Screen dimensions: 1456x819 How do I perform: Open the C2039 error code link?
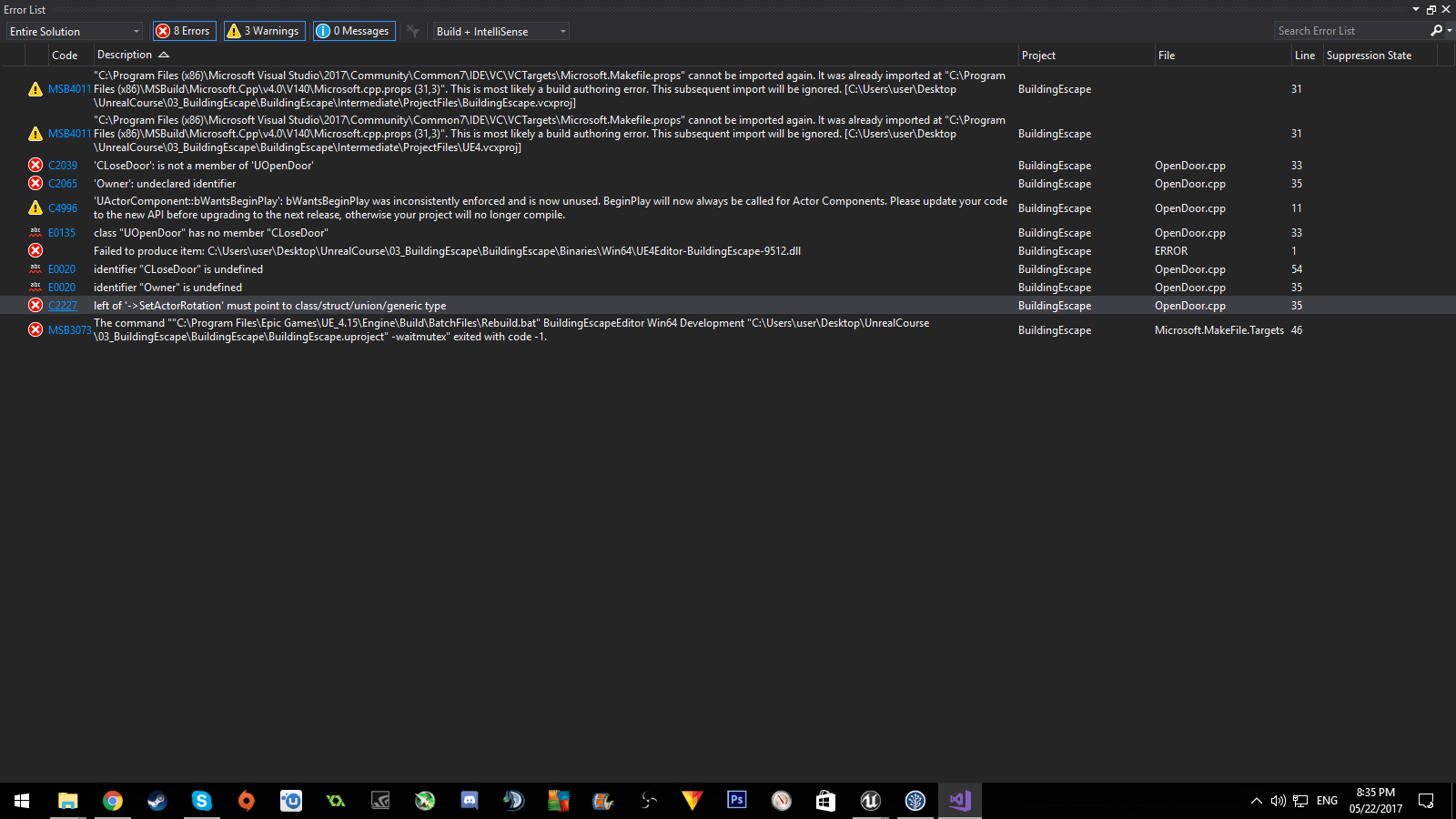click(x=63, y=166)
